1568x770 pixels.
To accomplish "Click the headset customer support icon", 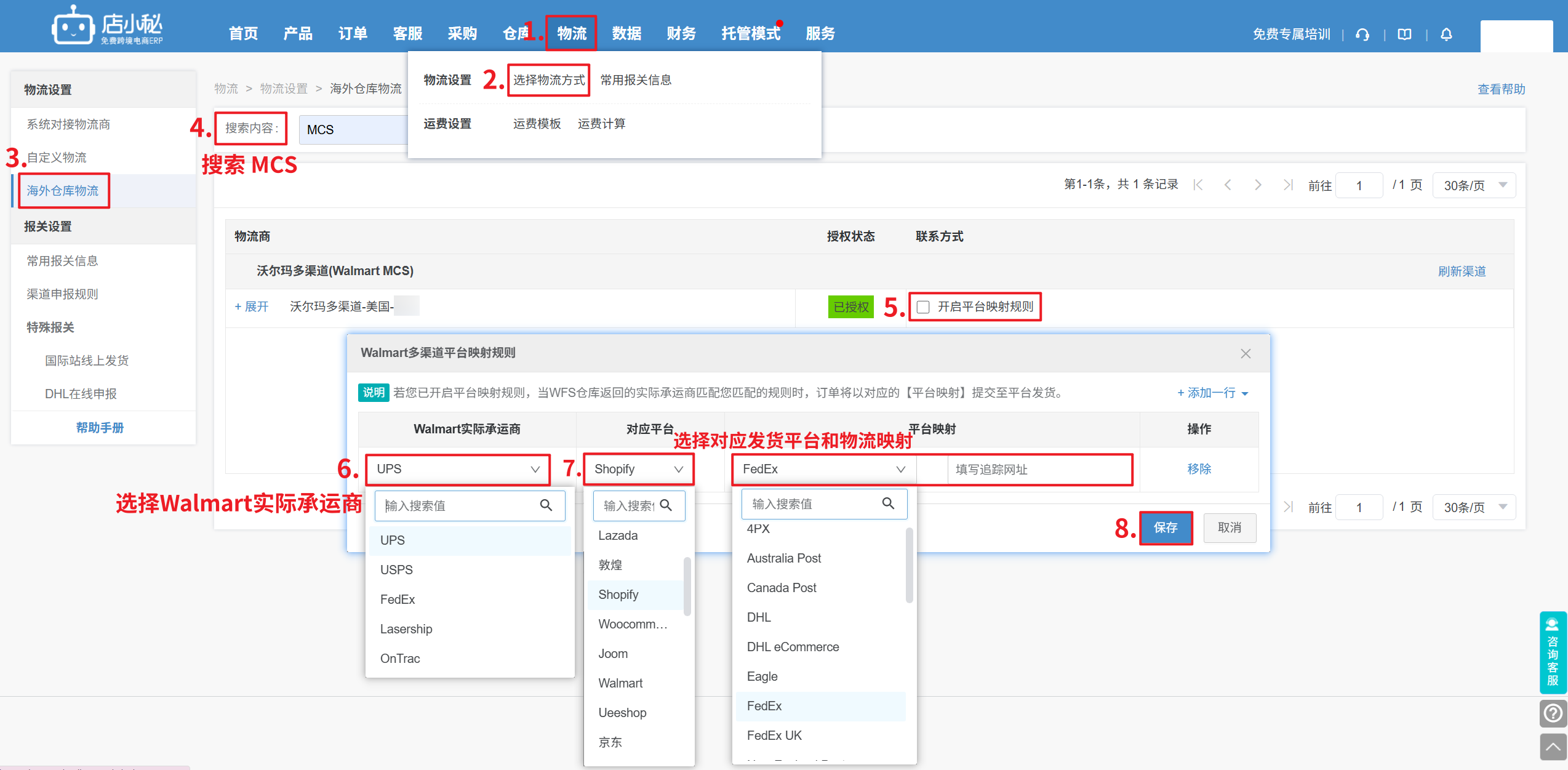I will coord(1362,34).
